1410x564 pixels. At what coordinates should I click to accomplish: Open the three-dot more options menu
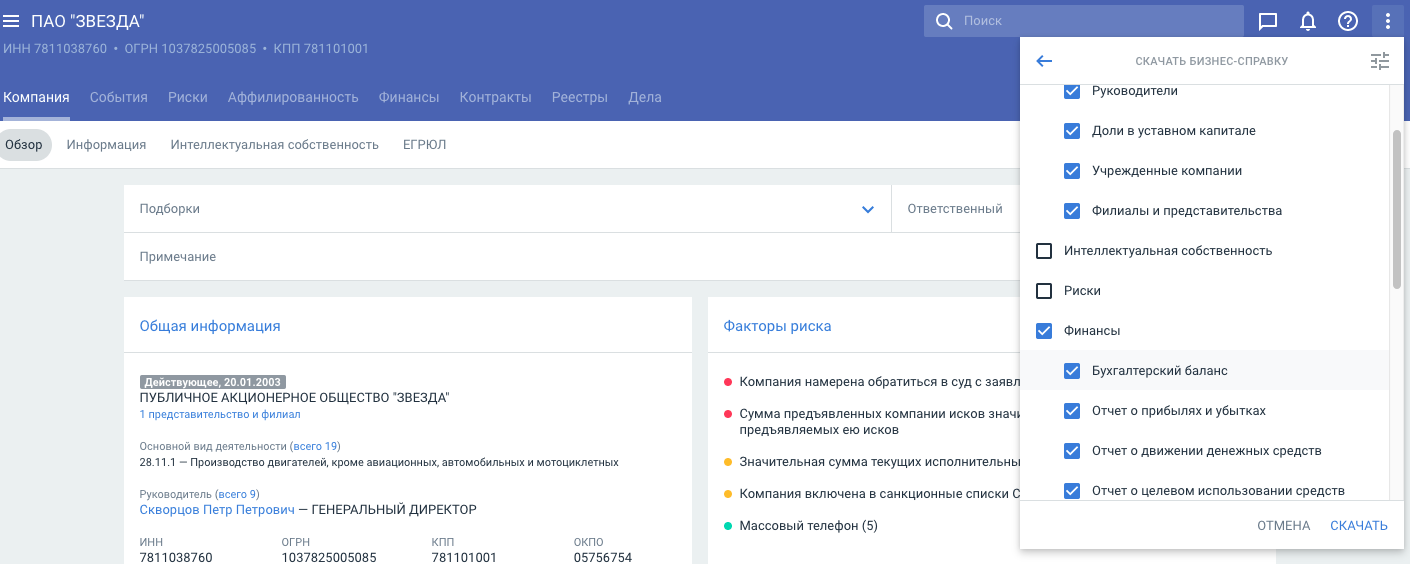pos(1388,21)
